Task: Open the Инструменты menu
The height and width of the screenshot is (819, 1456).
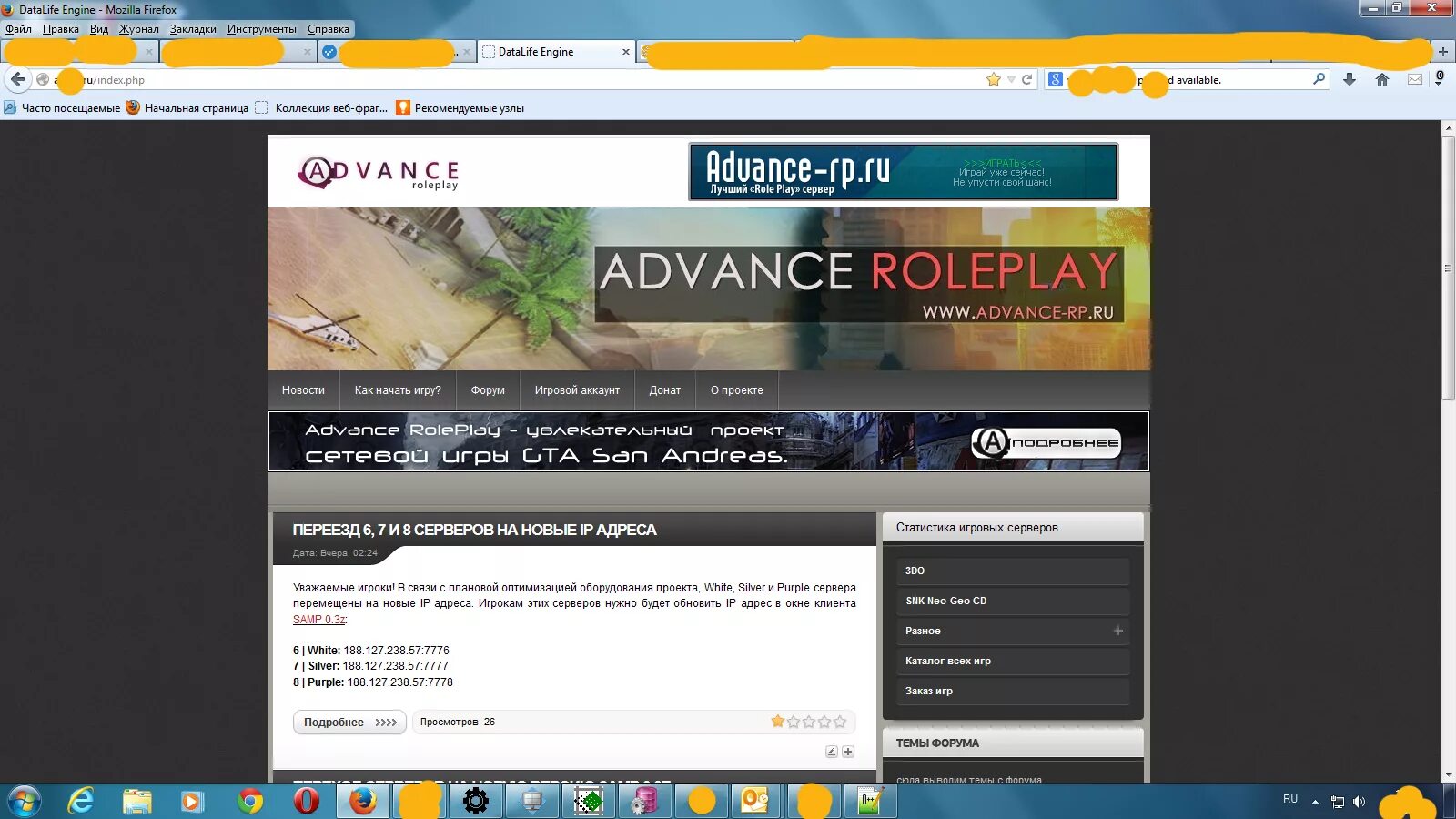Action: coord(262,29)
